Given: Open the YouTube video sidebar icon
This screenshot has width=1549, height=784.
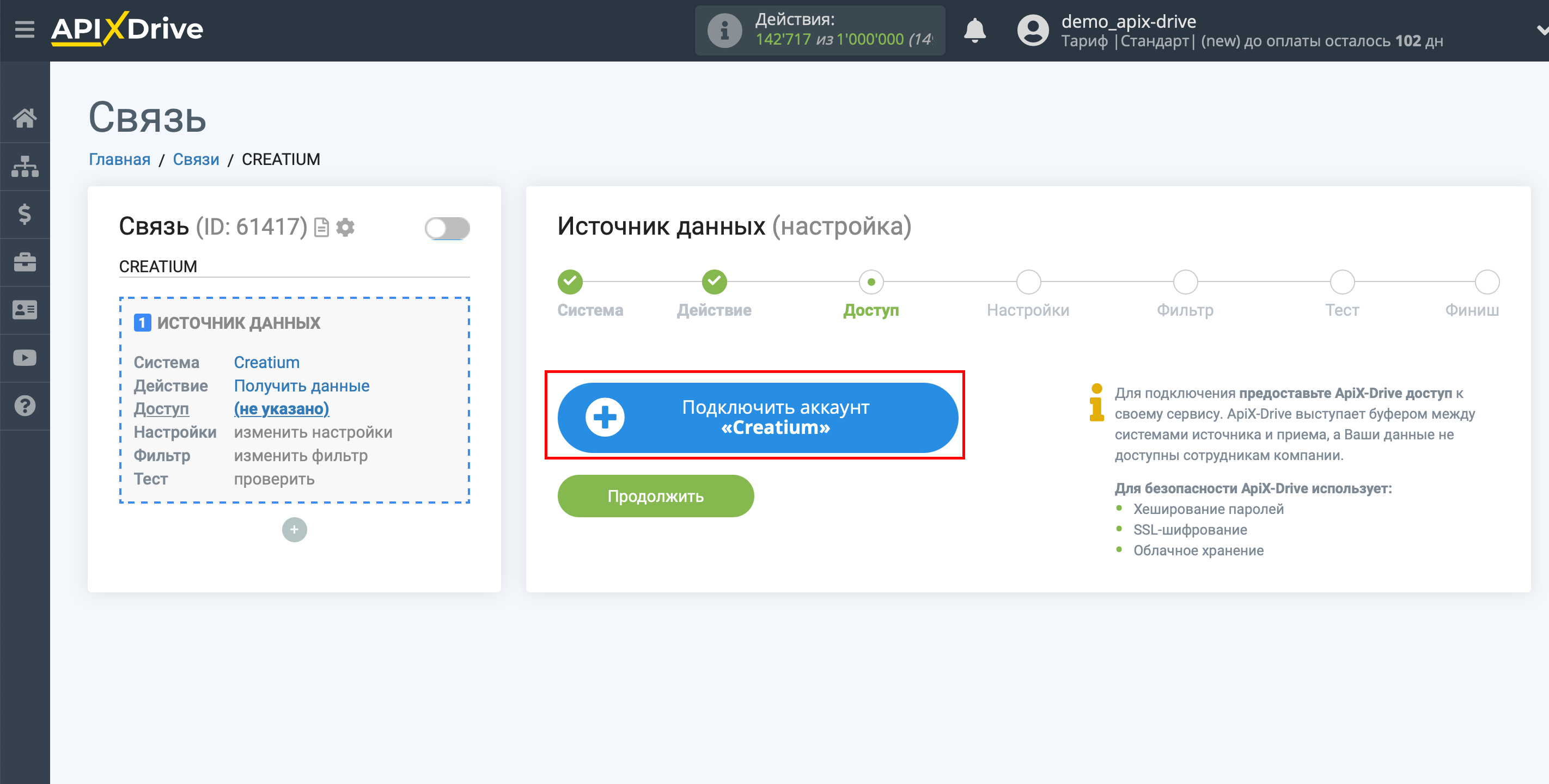Looking at the screenshot, I should (25, 358).
